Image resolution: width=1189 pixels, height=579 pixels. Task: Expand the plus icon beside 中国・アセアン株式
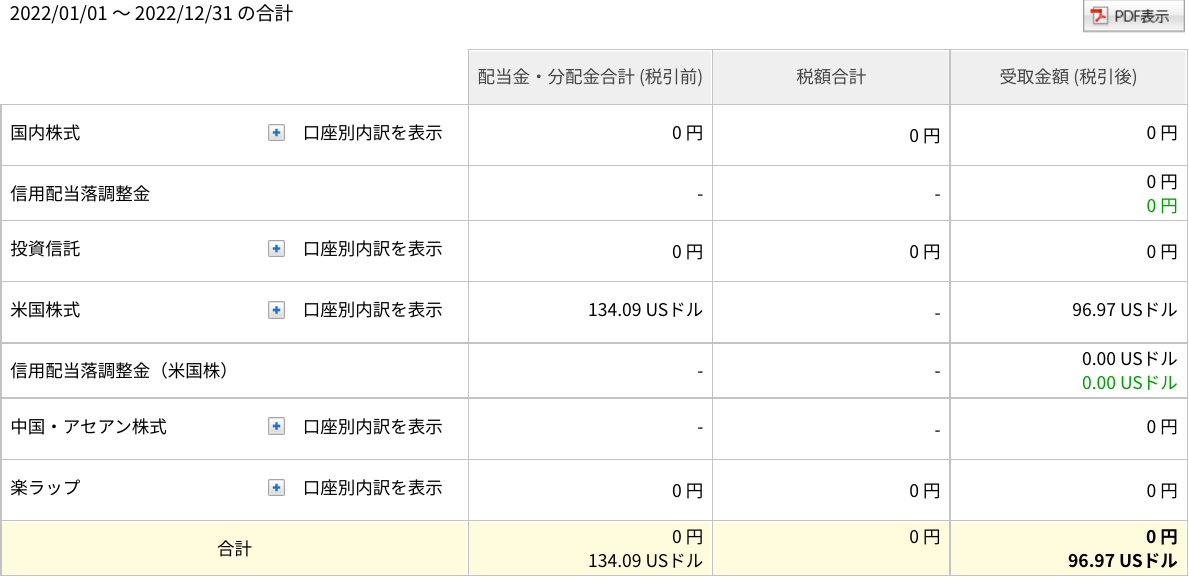point(277,427)
